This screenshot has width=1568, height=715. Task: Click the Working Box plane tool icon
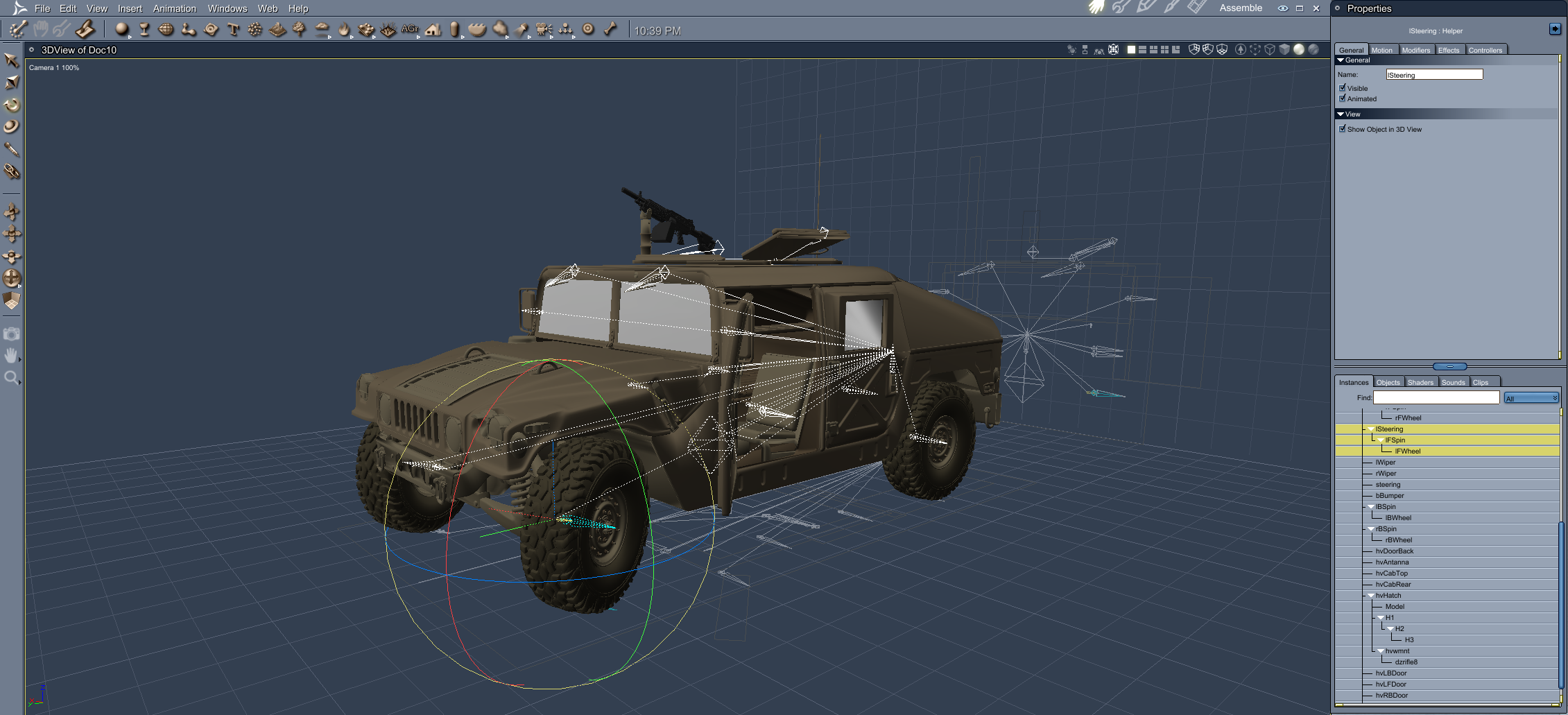[x=12, y=300]
